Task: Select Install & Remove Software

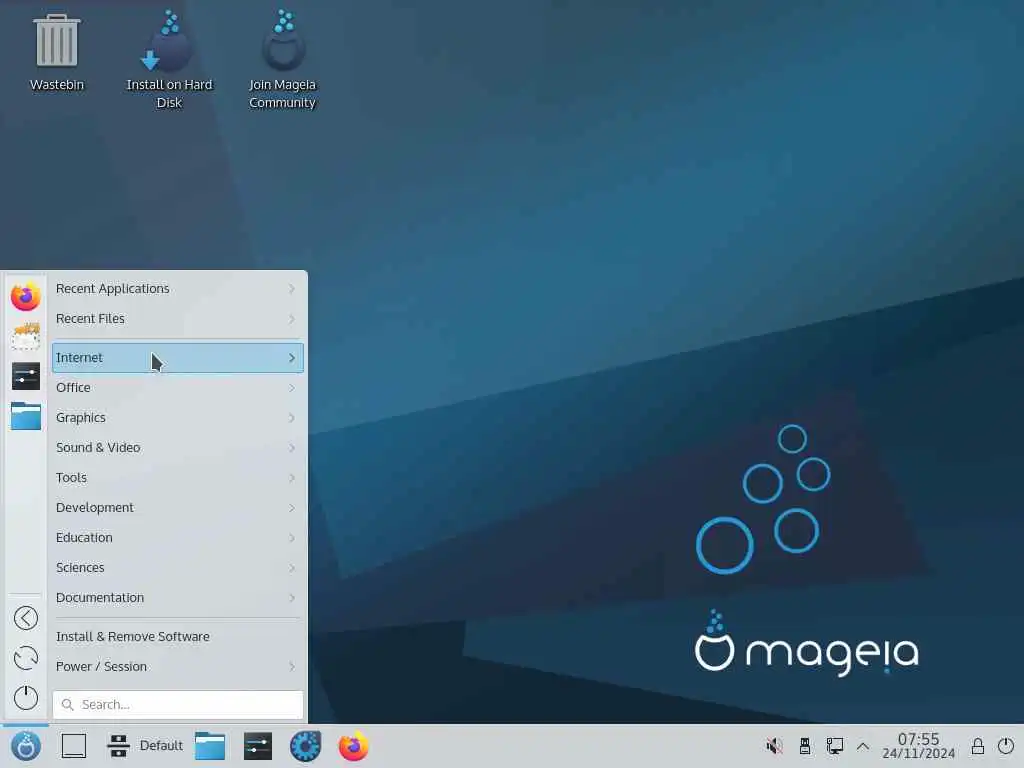Action: coord(178,637)
